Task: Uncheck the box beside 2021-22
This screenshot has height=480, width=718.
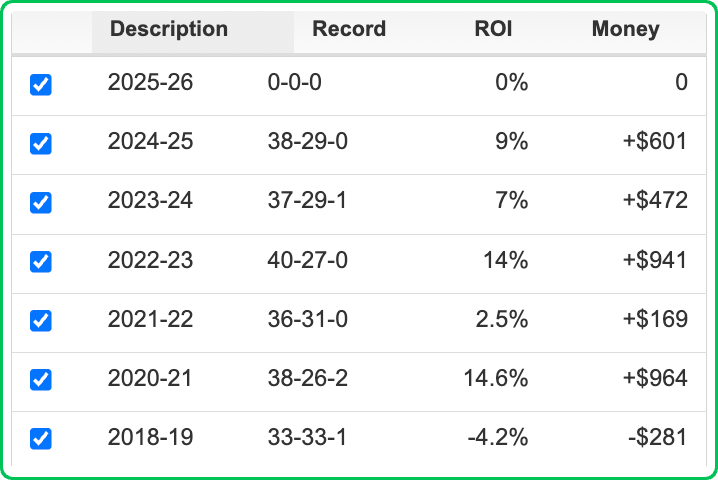Action: [41, 321]
